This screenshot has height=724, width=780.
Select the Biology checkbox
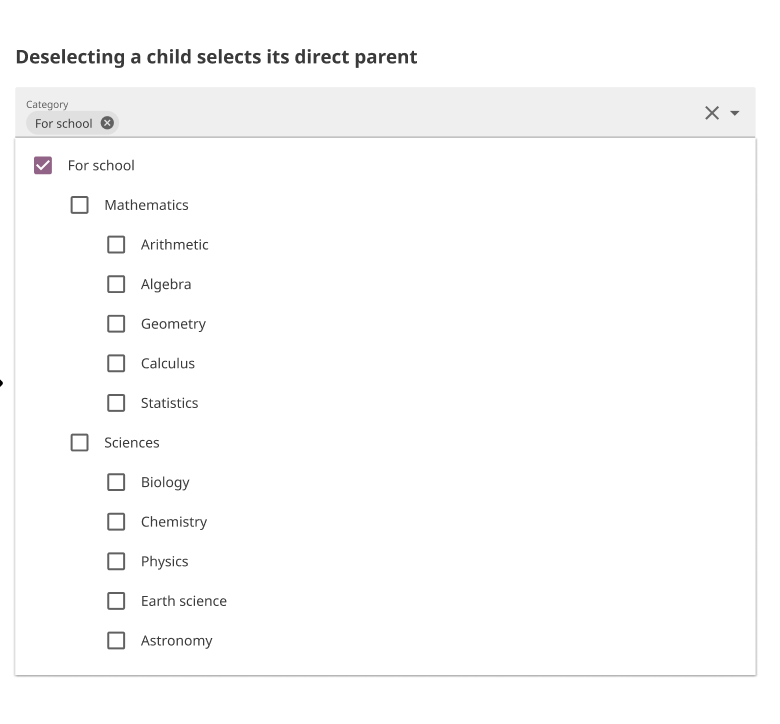click(116, 482)
